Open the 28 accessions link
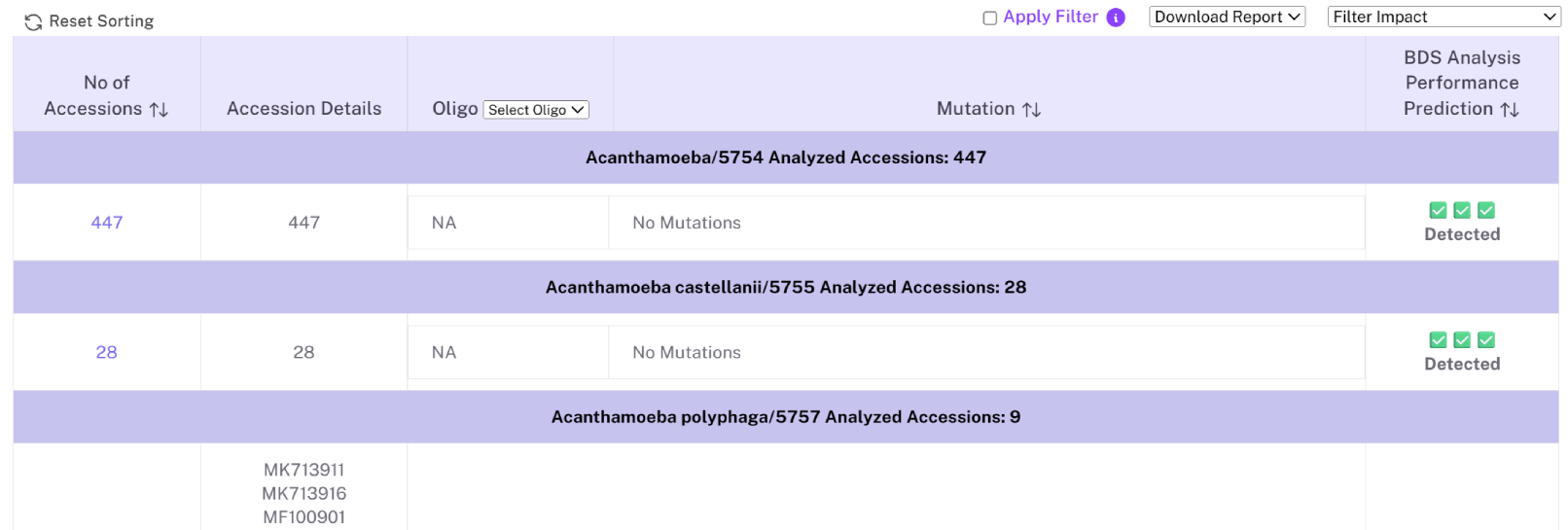1568x530 pixels. [x=107, y=352]
